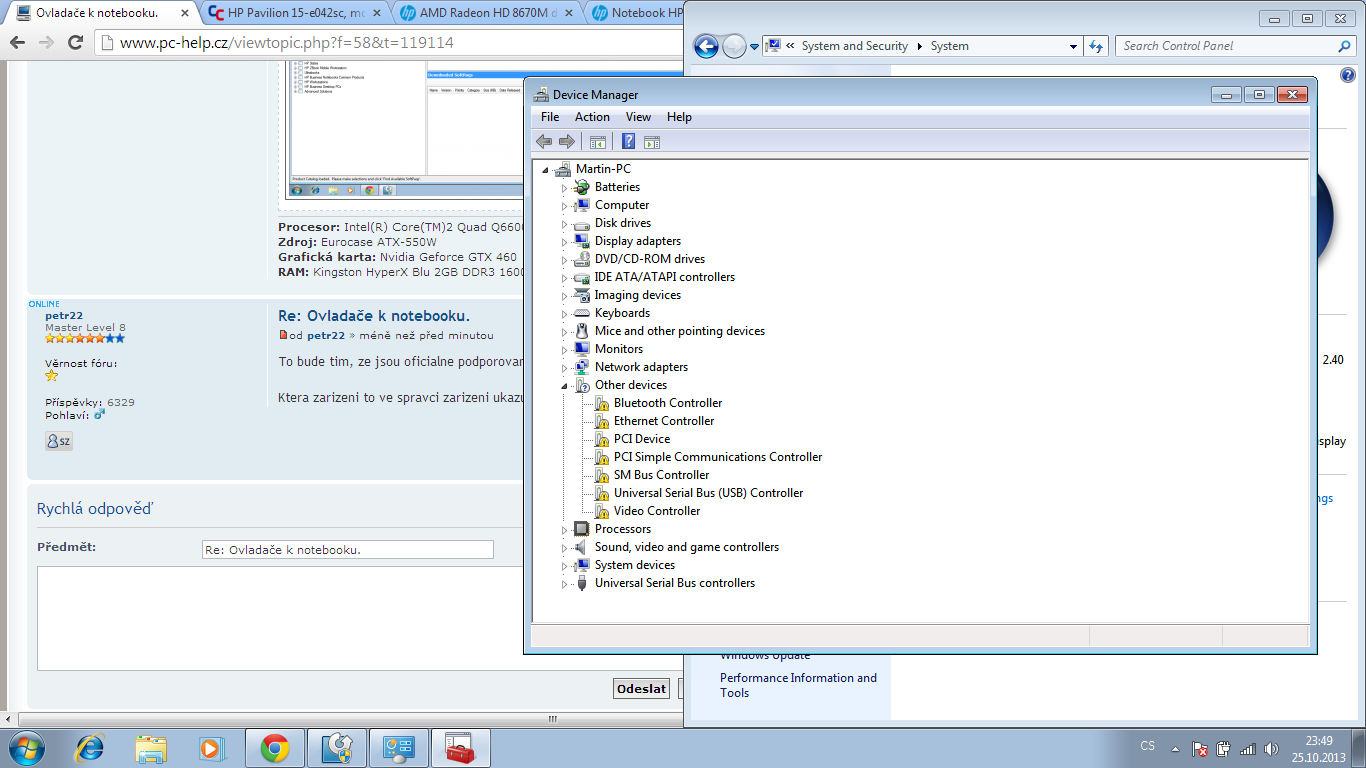Viewport: 1366px width, 768px height.
Task: Click the power plug icon in tray
Action: coord(1222,748)
